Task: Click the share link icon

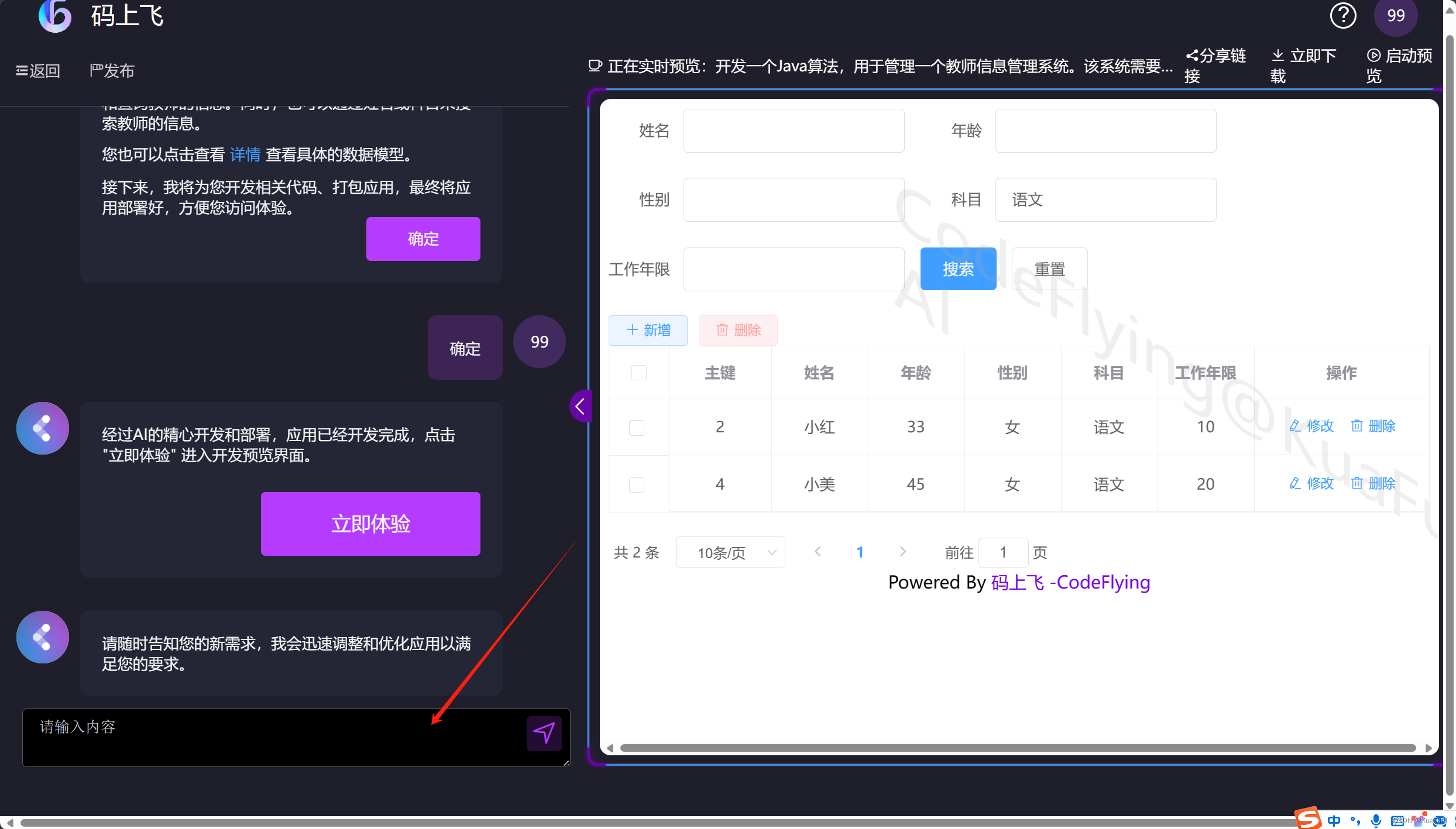Action: pos(1192,56)
